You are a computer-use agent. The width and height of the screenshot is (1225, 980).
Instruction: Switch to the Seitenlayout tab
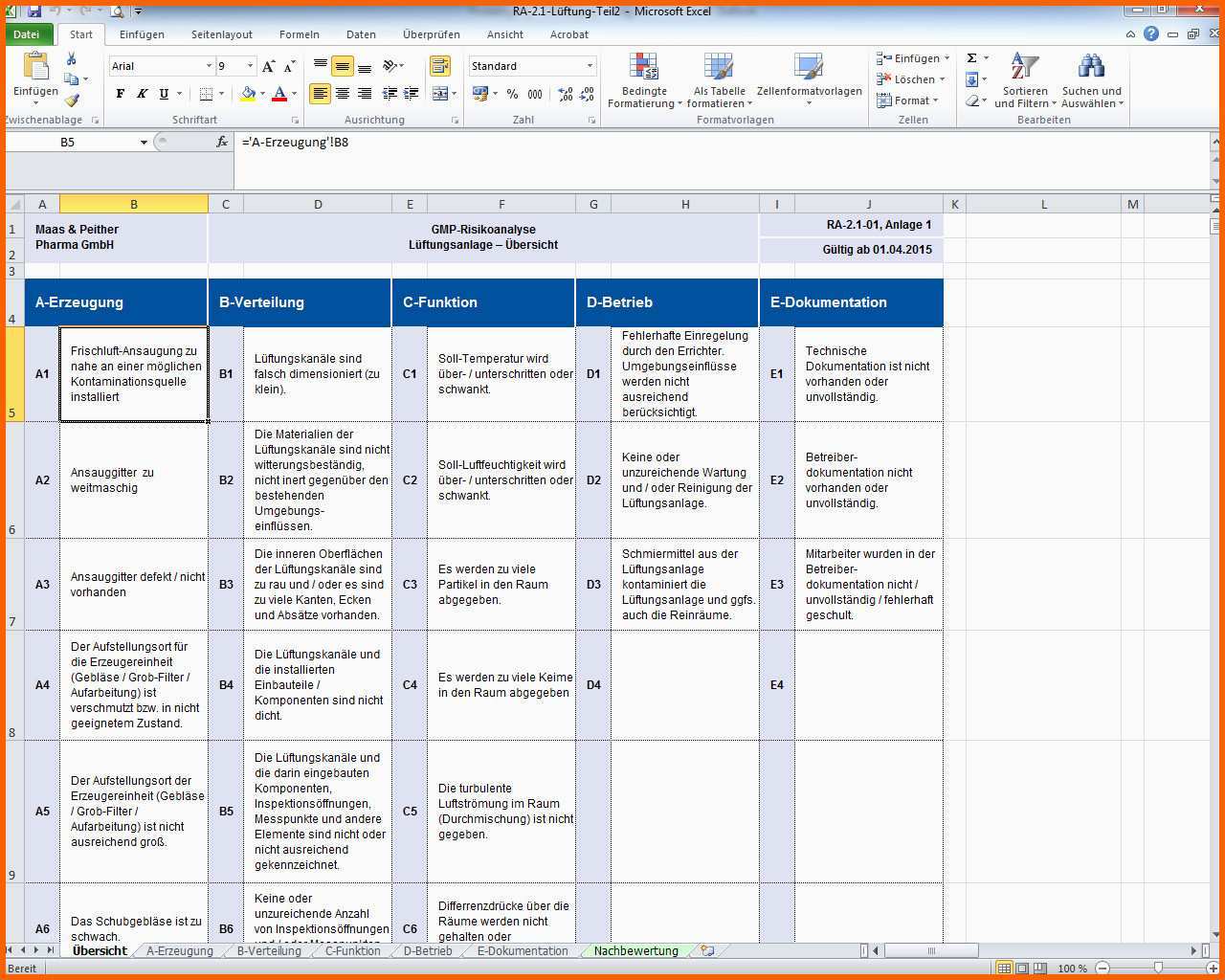coord(222,34)
